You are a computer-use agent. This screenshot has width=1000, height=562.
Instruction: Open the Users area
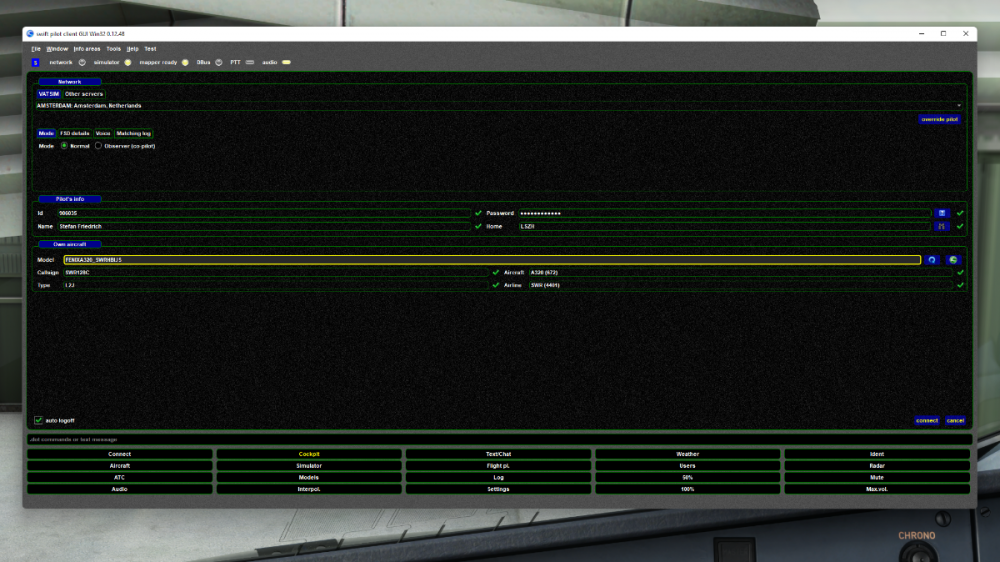[688, 466]
